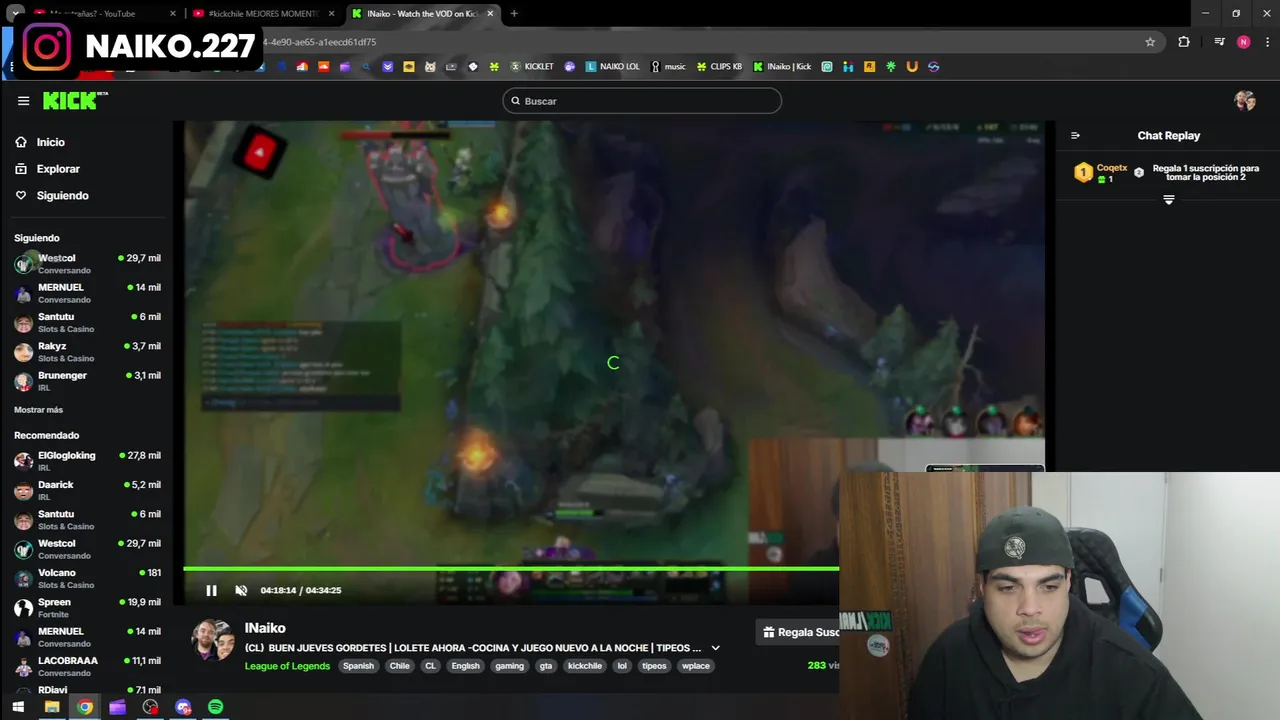1280x720 pixels.
Task: Open Explorar in sidebar
Action: (47, 169)
